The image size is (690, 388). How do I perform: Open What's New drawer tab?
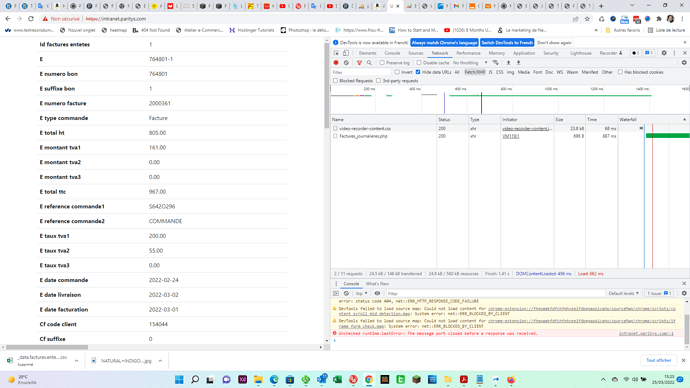point(377,284)
